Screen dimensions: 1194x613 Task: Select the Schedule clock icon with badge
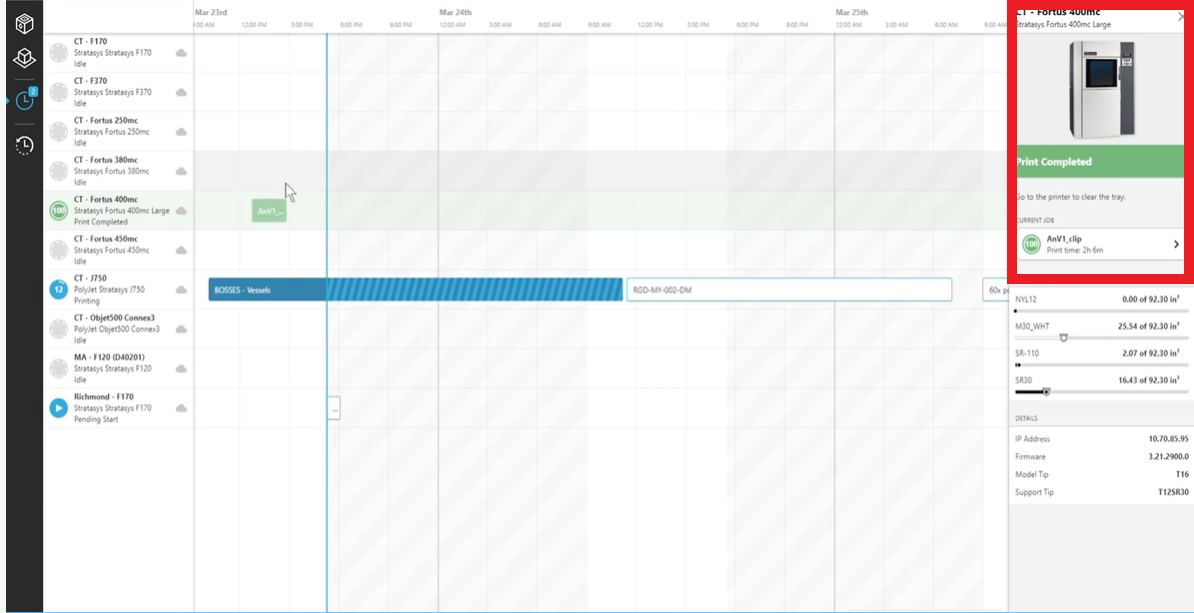tap(24, 100)
